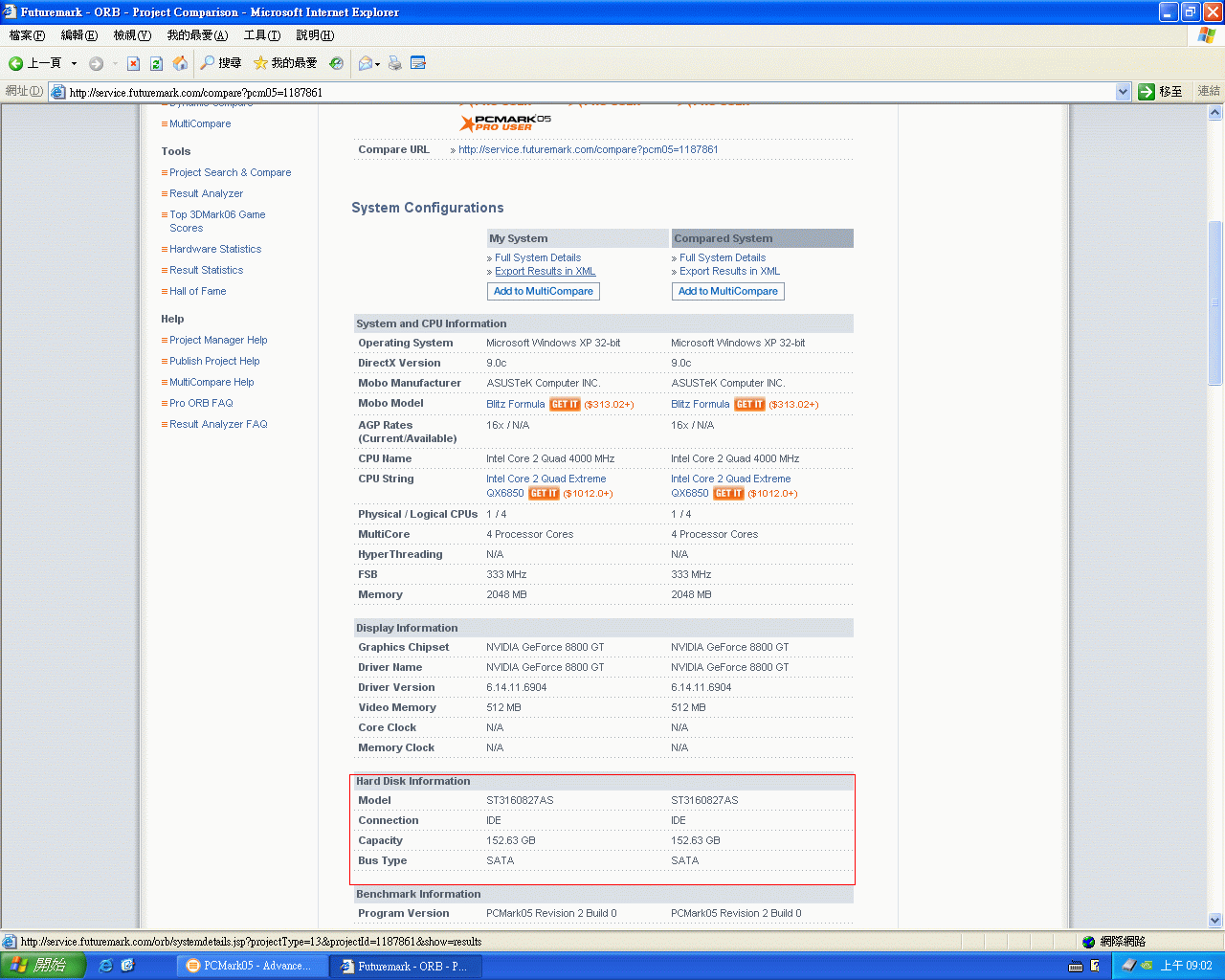
Task: Open Project Manager Help link
Action: pyautogui.click(x=218, y=340)
